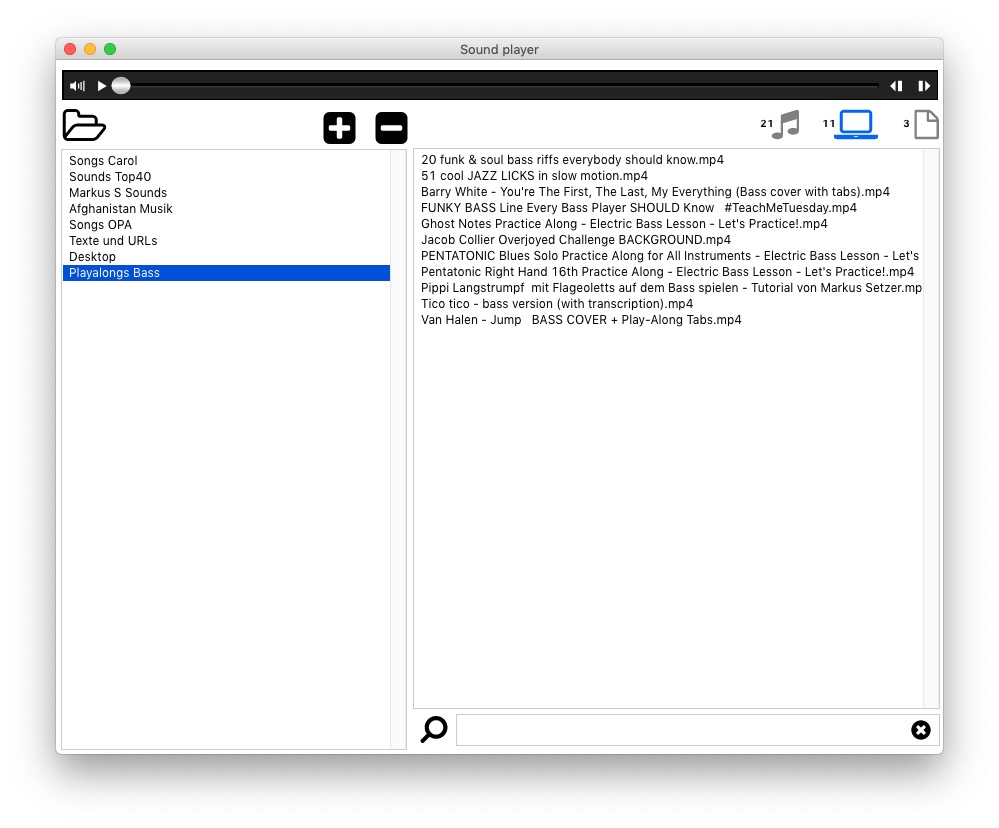Skip to the previous track
This screenshot has width=999, height=828.
click(896, 85)
